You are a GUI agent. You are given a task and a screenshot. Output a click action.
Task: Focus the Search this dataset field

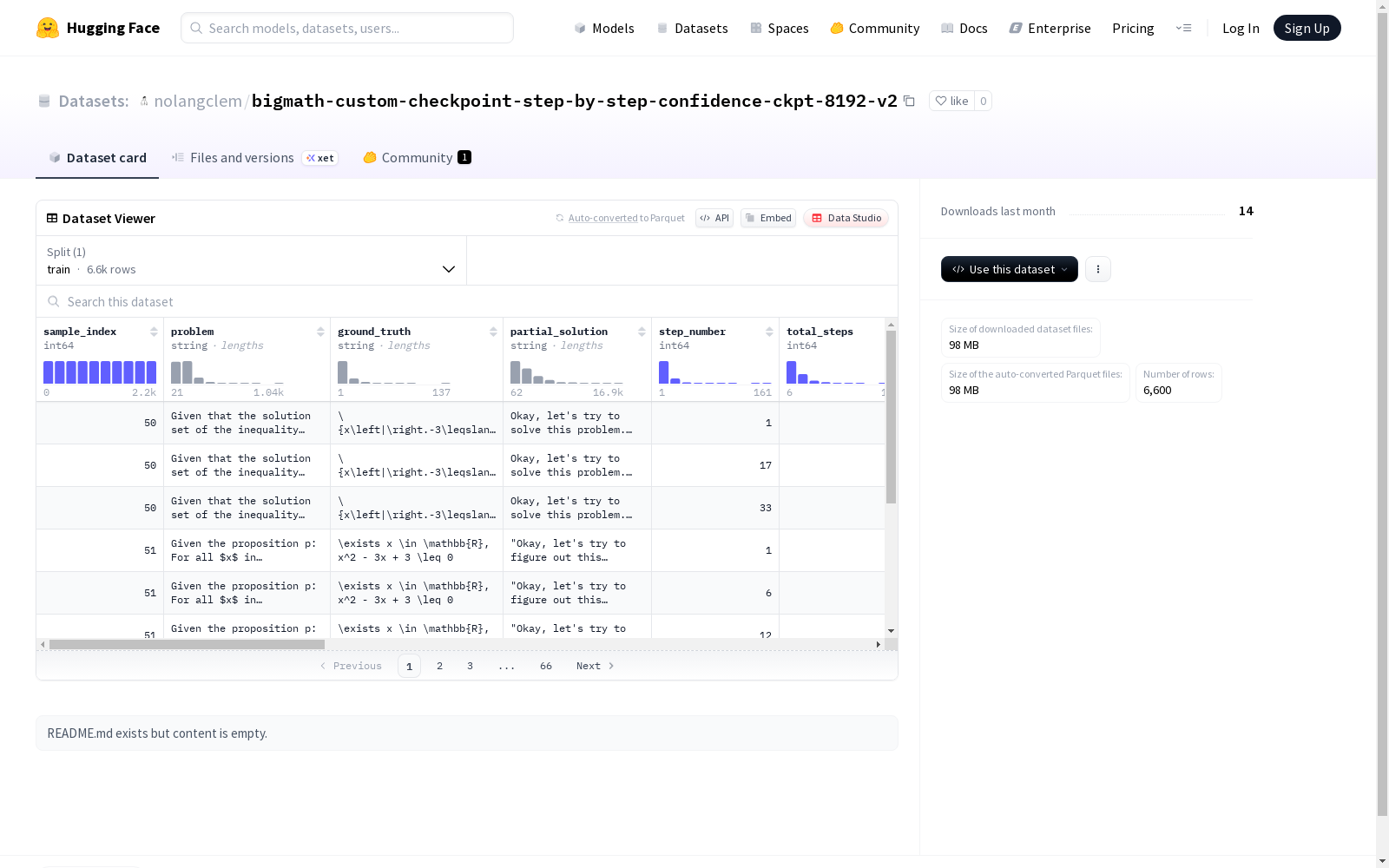pos(467,301)
